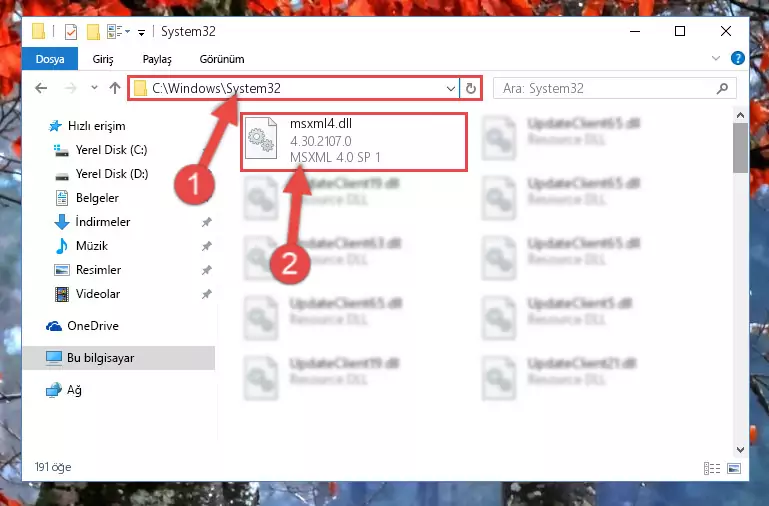
Task: Go forward with the forward arrow
Action: [71, 88]
